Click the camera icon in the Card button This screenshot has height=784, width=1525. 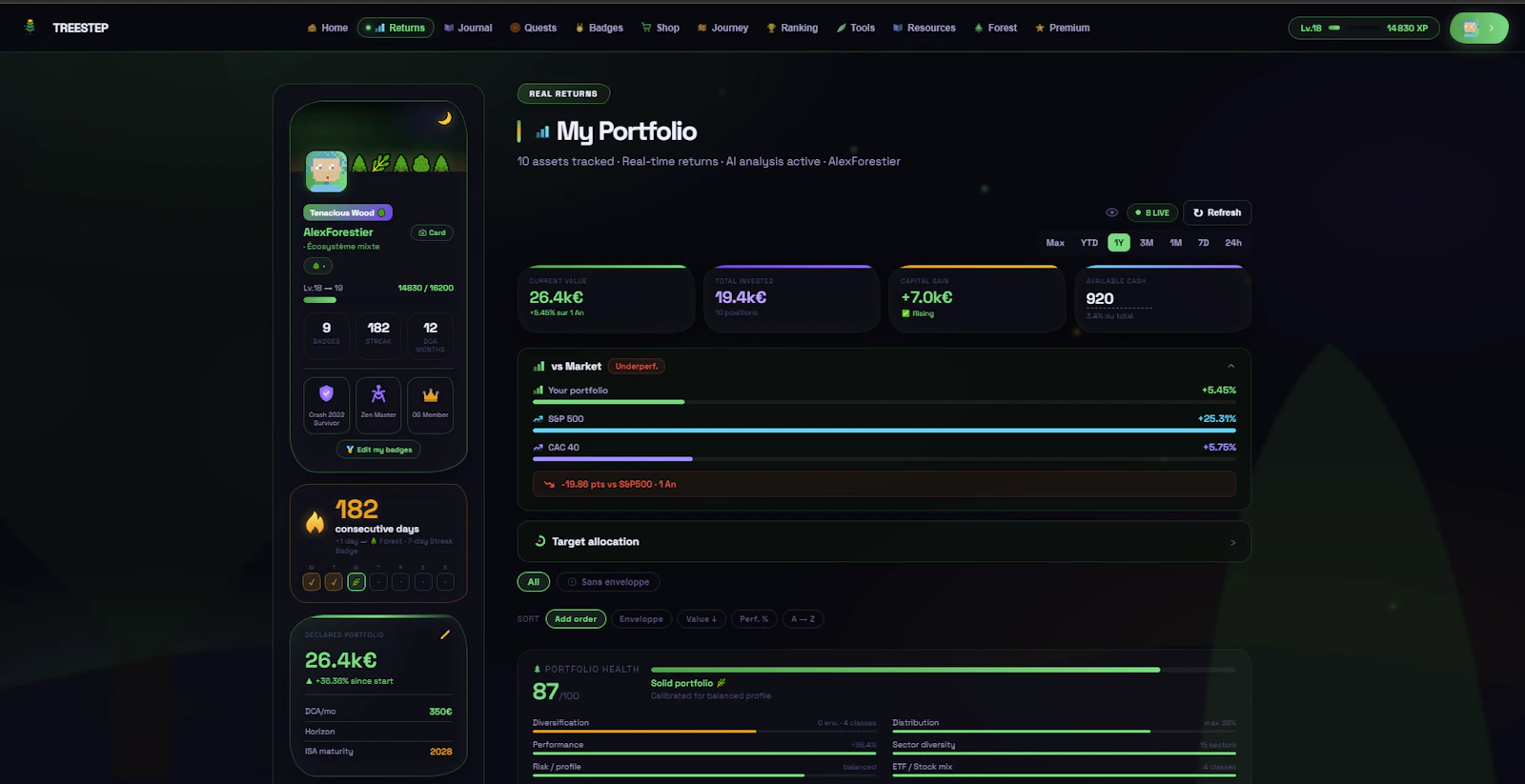422,232
